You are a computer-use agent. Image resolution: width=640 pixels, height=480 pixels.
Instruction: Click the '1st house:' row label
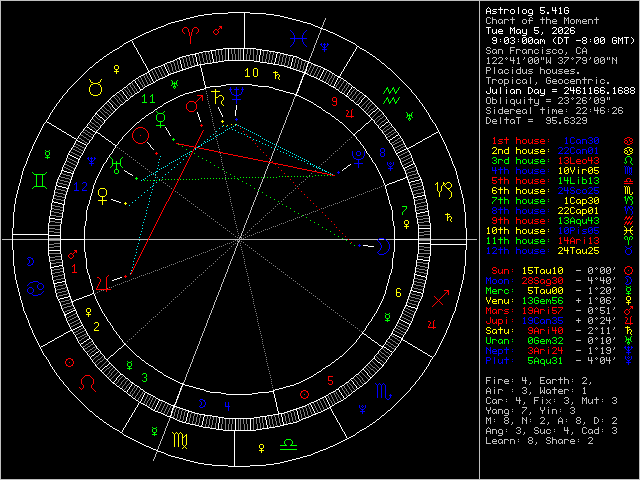521,141
